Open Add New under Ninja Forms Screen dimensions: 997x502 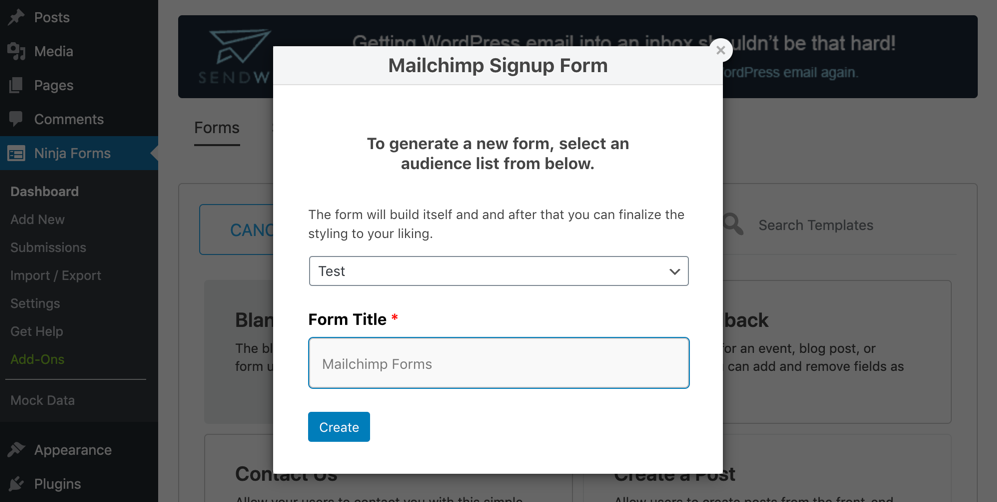[38, 219]
